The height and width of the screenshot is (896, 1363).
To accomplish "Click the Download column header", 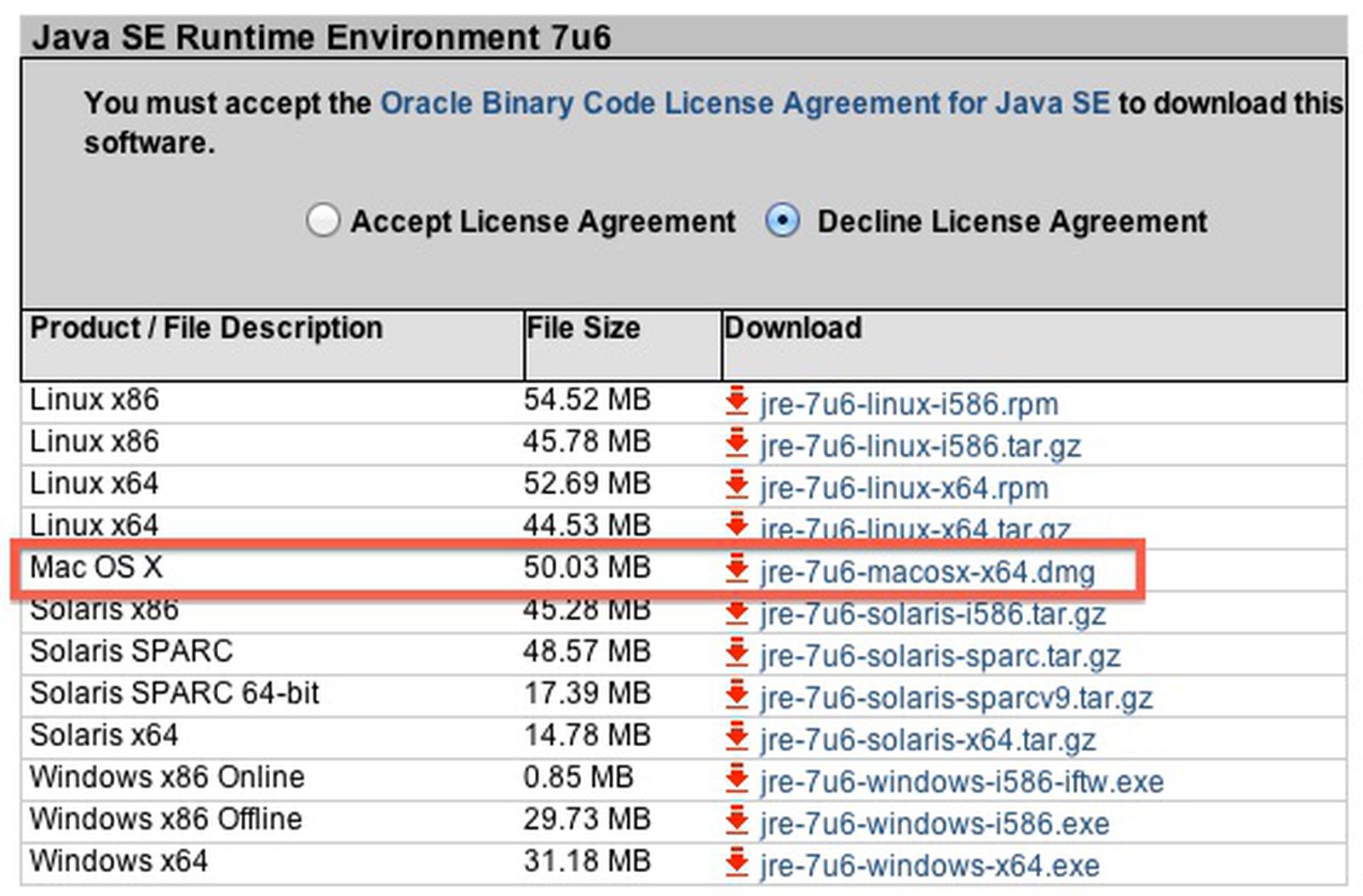I will [793, 328].
